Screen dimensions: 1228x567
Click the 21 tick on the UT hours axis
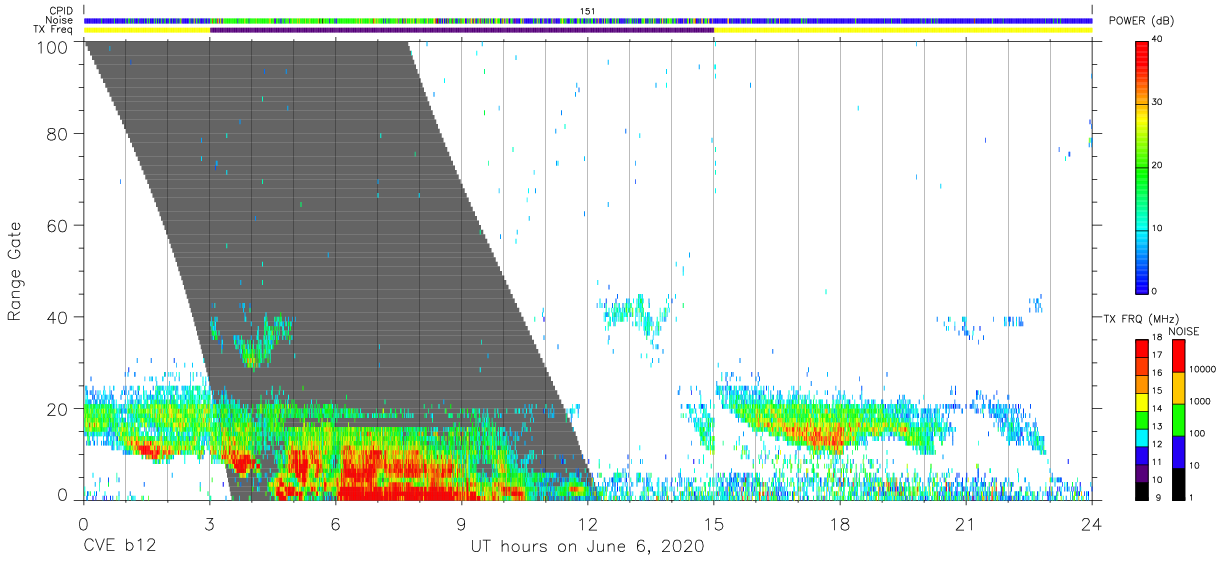(x=965, y=524)
